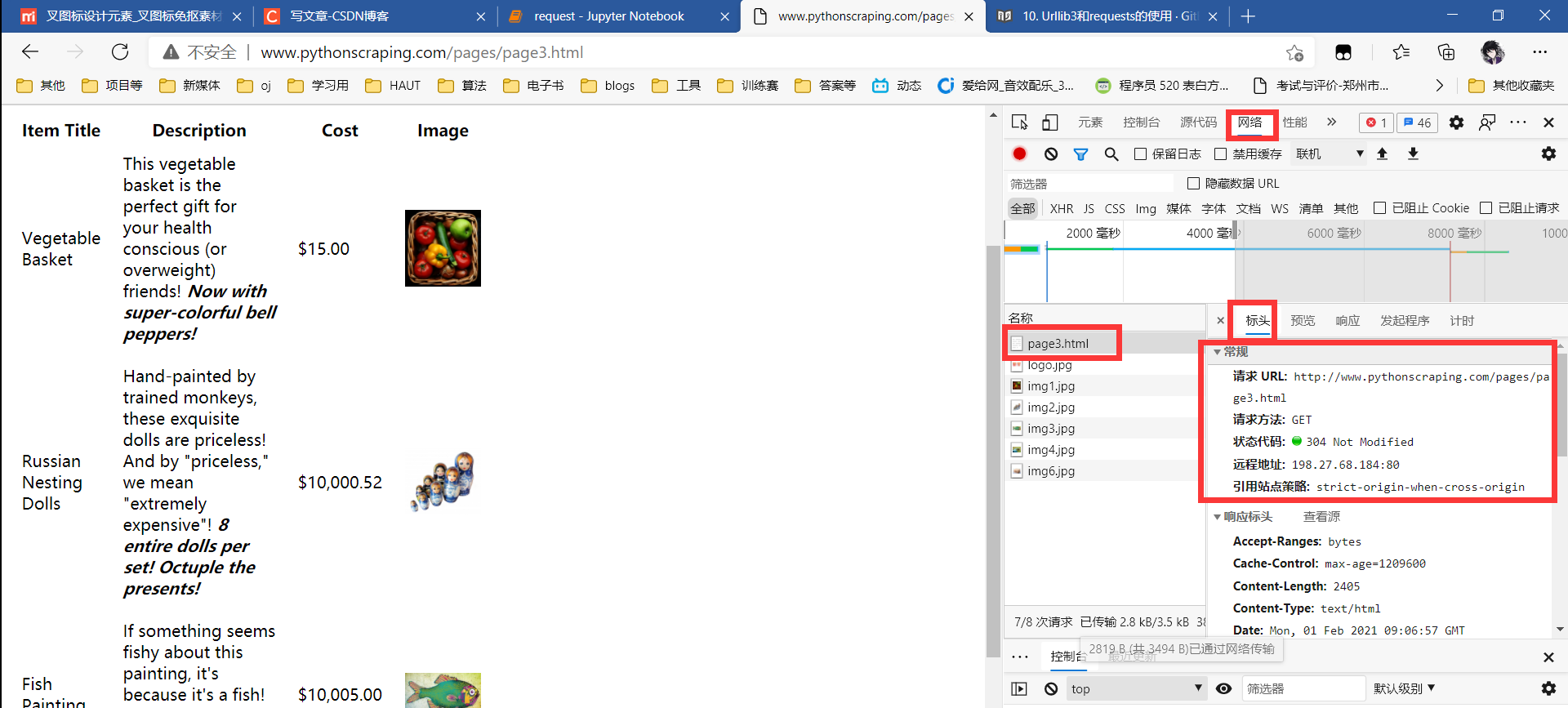Viewport: 1568px width, 708px height.
Task: Click the message count badge showing 46
Action: click(x=1417, y=122)
